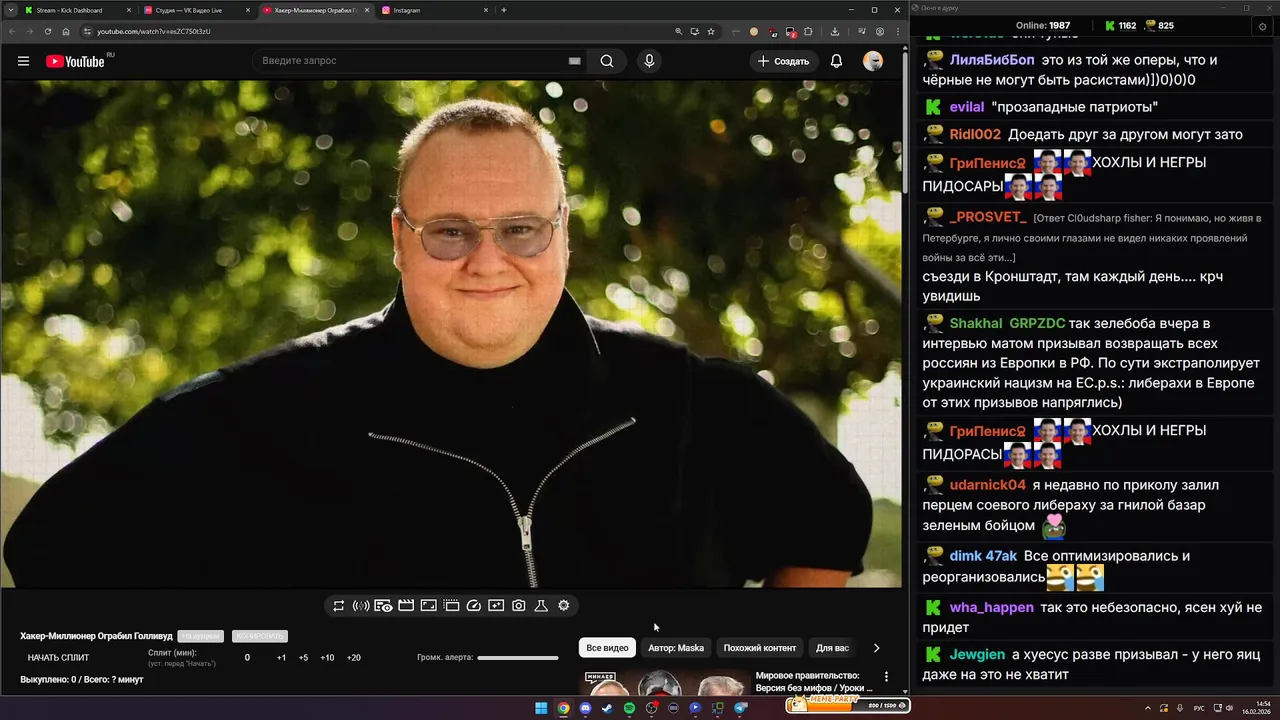Viewport: 1280px width, 720px height.
Task: Adjust the Громк. алерта volume slider
Action: tap(518, 658)
